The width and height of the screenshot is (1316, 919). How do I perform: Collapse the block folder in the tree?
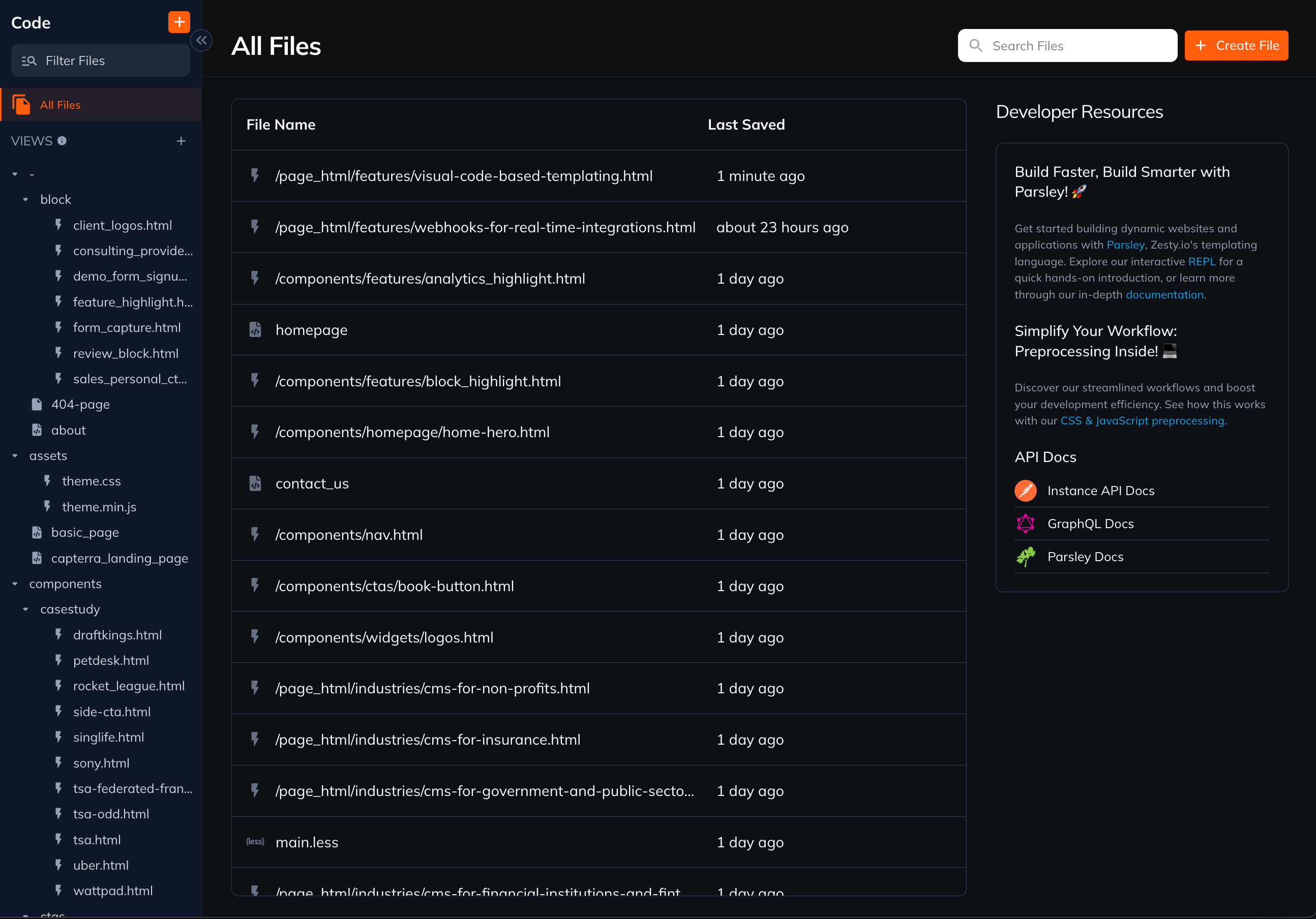(26, 199)
